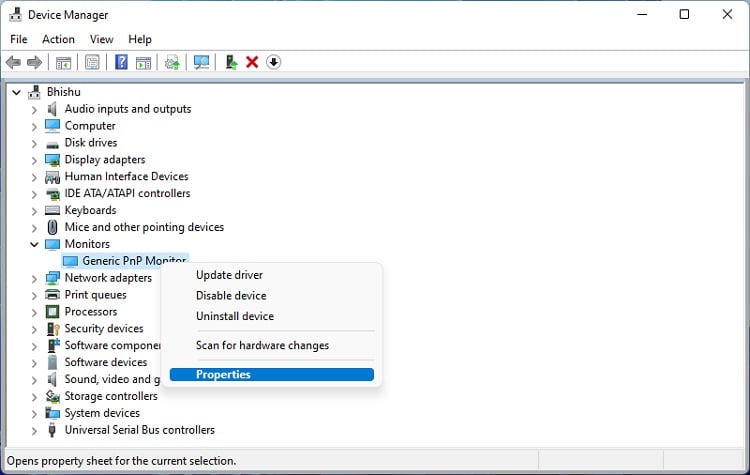Click the Print queues printer icon
The width and height of the screenshot is (750, 475).
[x=52, y=295]
